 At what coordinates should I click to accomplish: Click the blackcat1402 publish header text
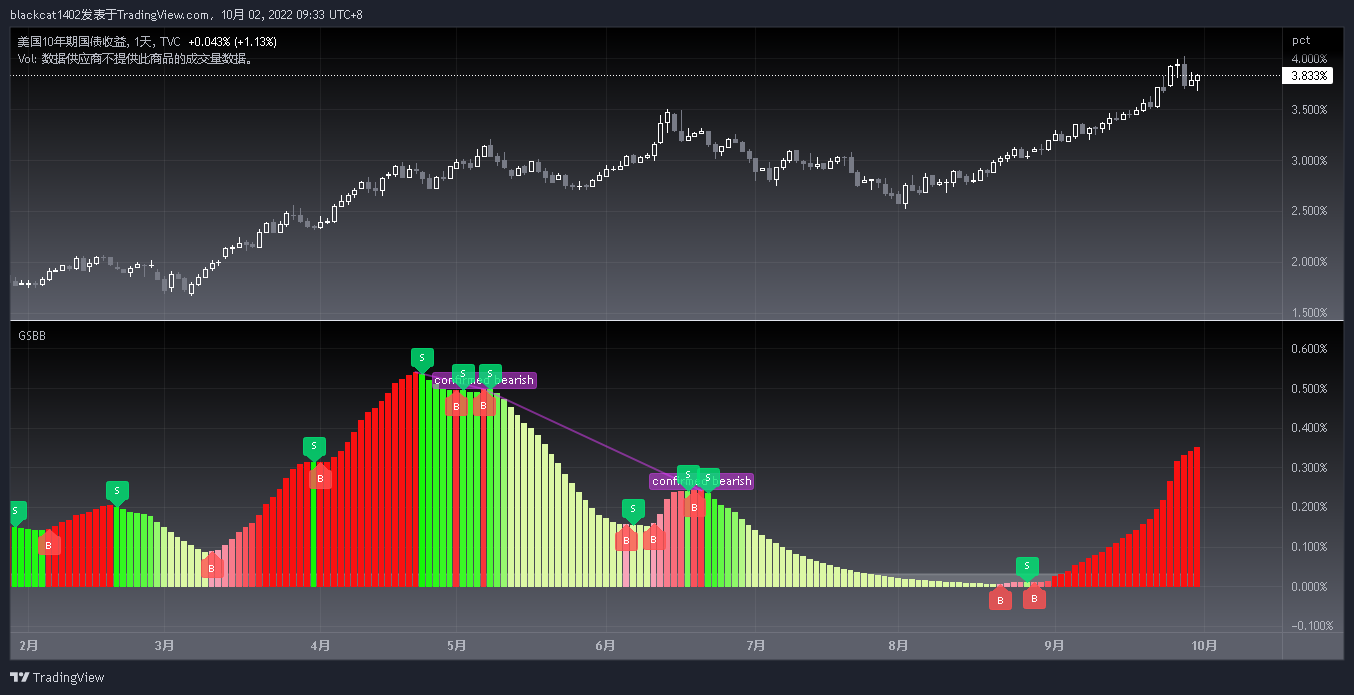pos(187,15)
